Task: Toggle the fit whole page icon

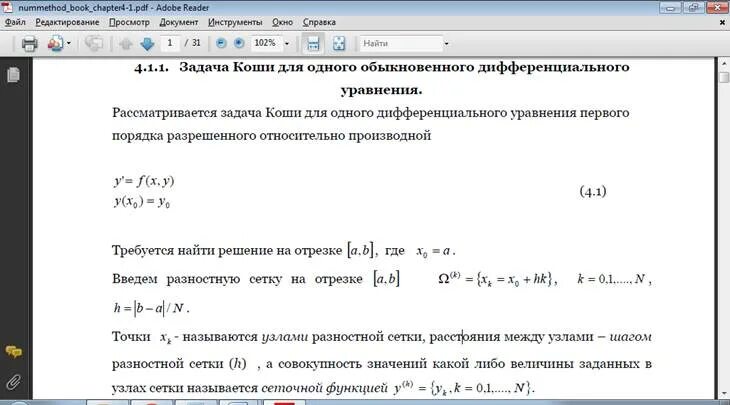Action: (339, 43)
